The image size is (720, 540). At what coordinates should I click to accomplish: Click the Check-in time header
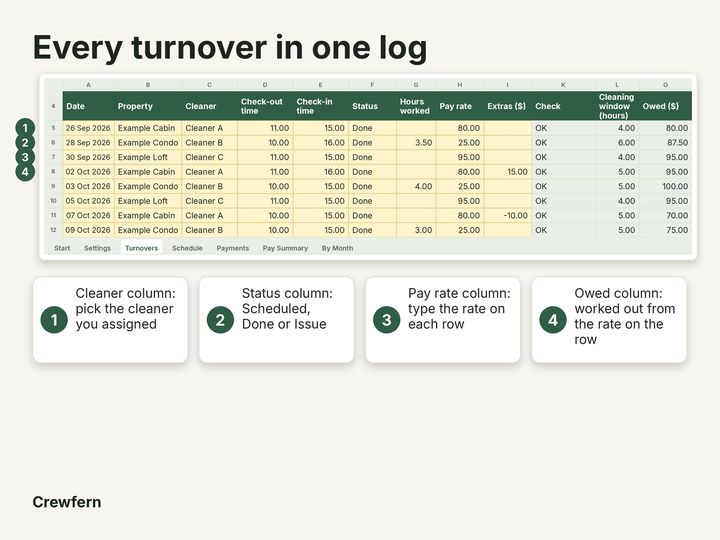point(321,106)
